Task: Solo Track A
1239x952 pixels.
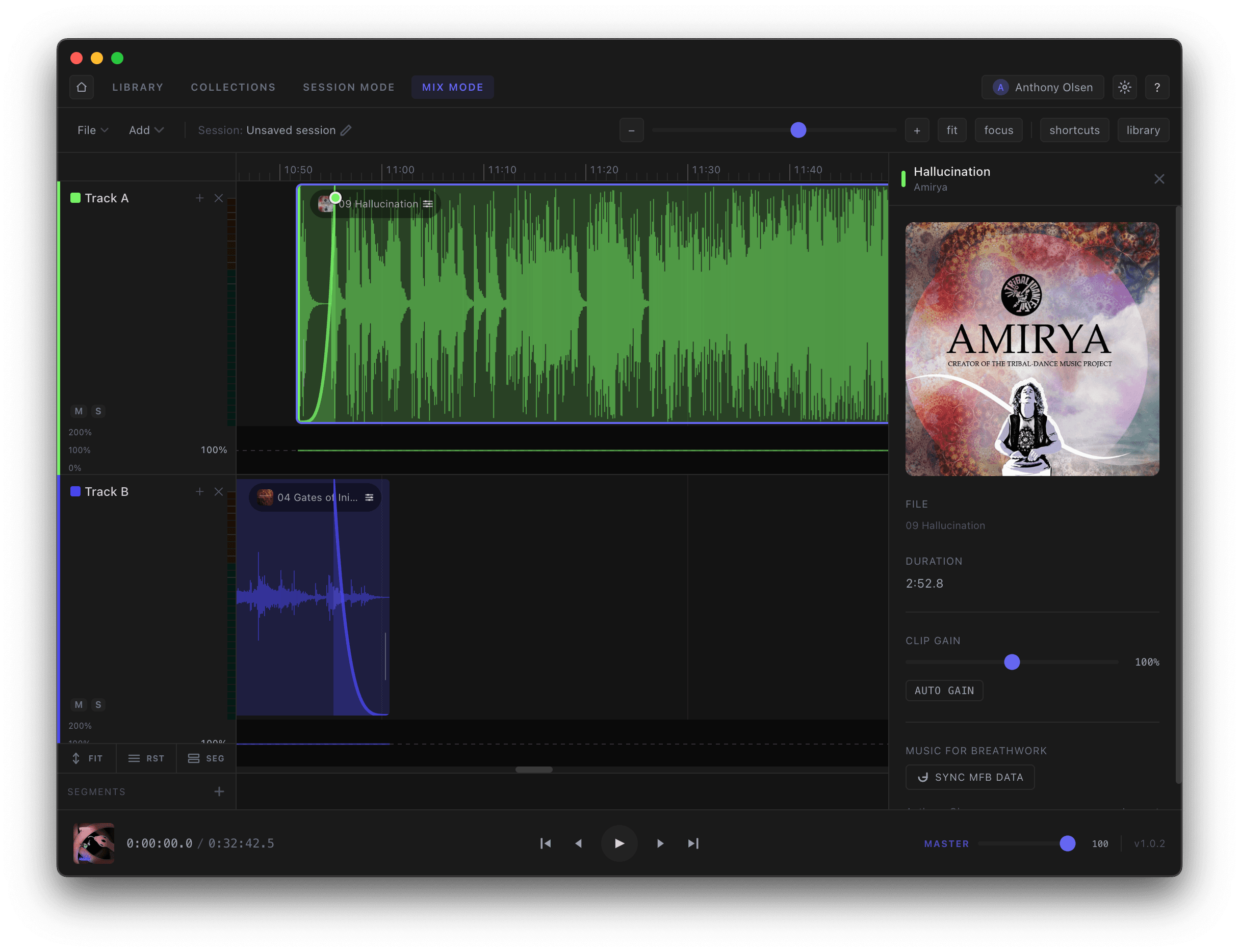Action: point(98,411)
